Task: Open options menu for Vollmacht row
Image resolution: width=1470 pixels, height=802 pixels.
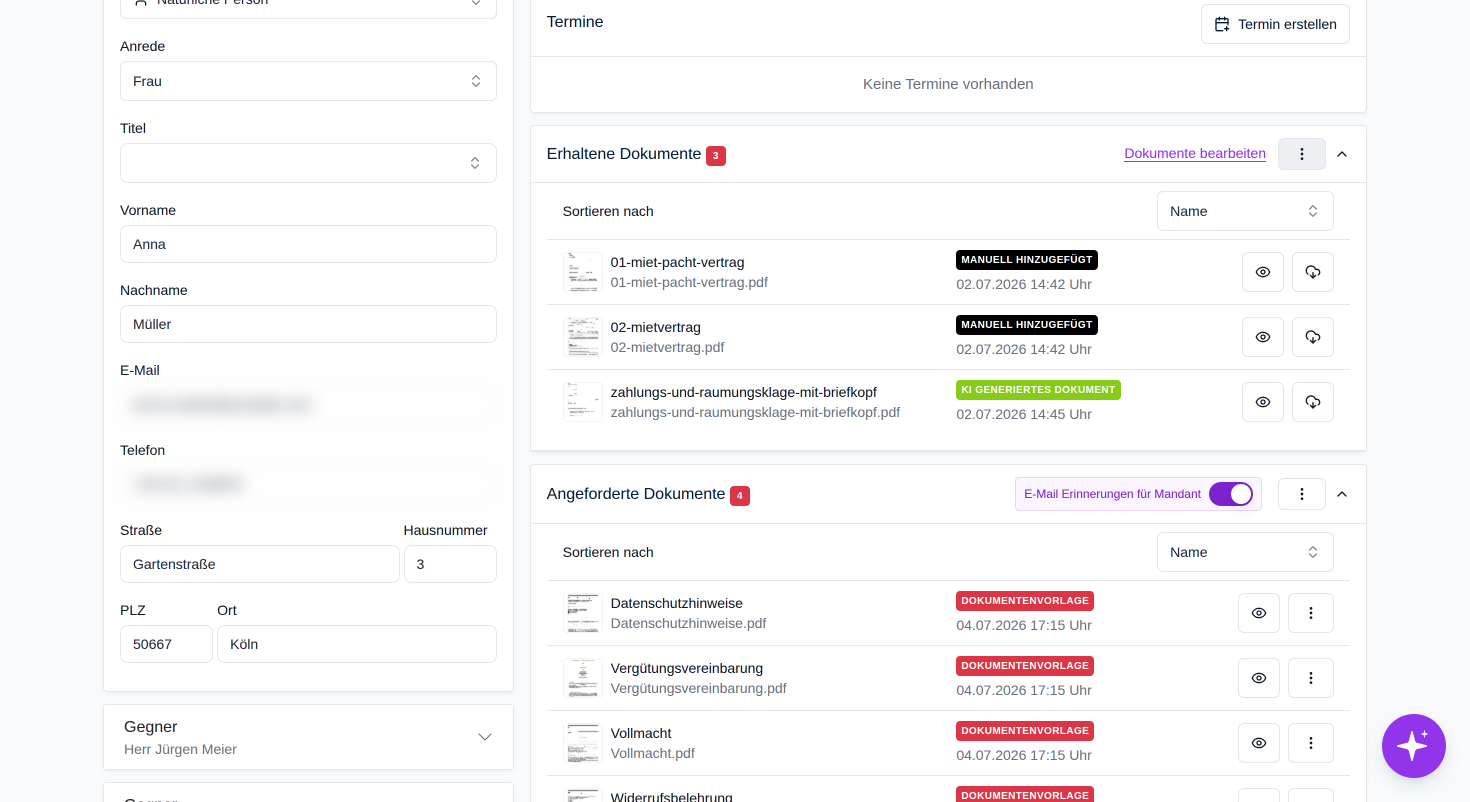Action: tap(1310, 743)
